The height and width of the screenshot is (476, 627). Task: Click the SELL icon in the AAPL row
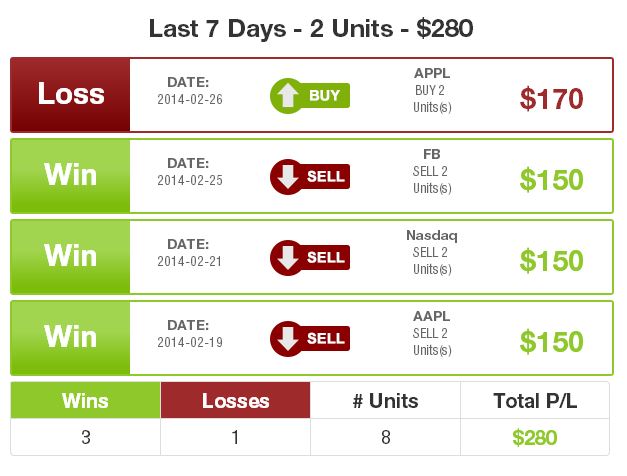pyautogui.click(x=310, y=339)
